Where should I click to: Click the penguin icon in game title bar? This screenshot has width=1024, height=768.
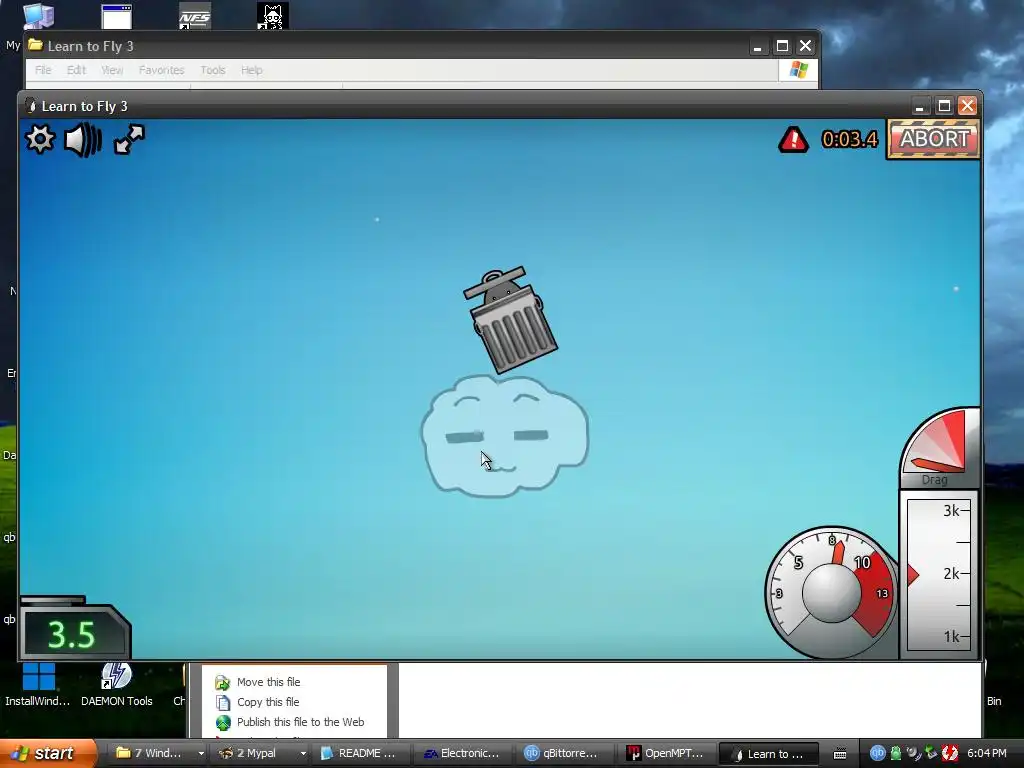point(31,106)
